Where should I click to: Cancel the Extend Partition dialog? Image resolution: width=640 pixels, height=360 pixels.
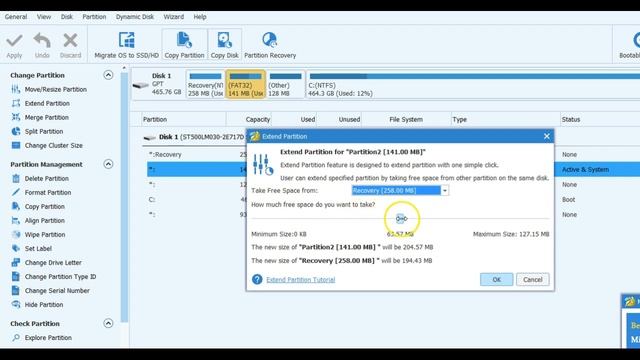[x=533, y=280]
